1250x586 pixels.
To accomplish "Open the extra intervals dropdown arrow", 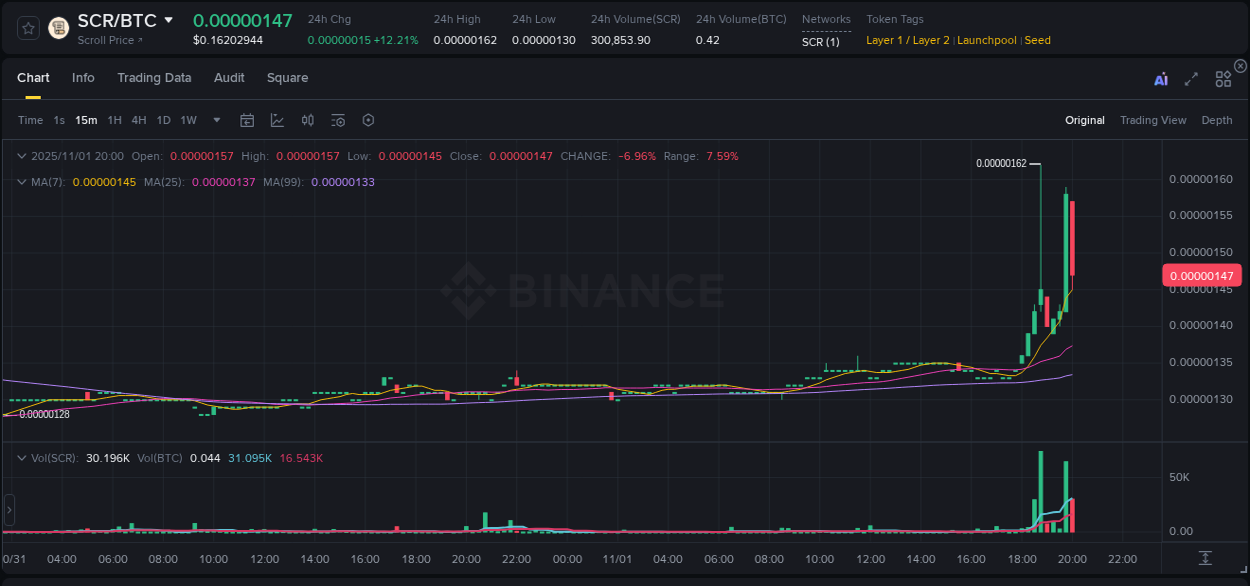I will 215,120.
